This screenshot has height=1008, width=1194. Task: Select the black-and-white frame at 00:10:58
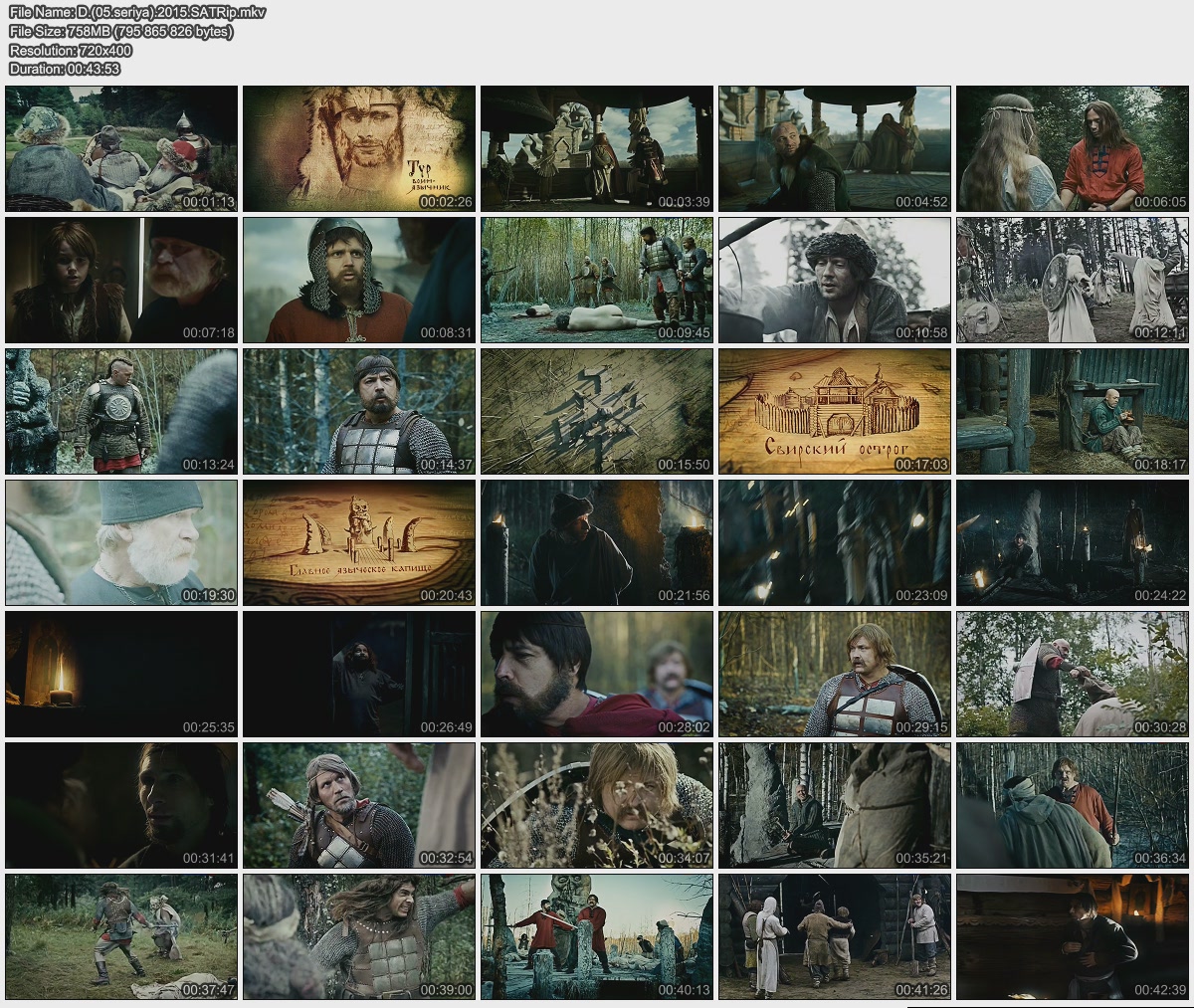(835, 280)
